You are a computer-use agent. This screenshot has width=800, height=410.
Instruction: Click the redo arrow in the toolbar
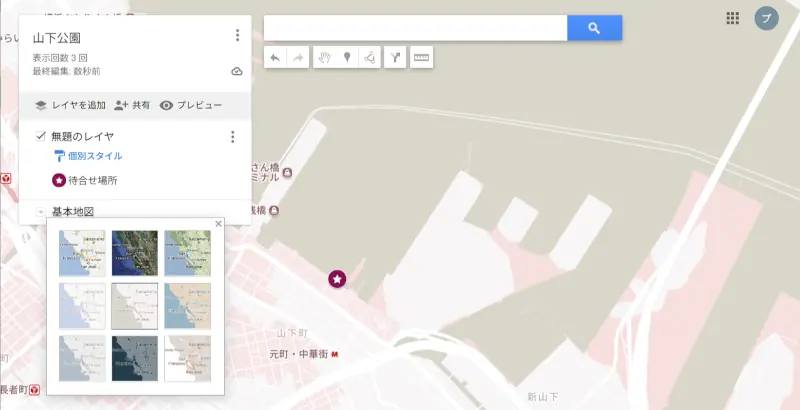point(298,58)
